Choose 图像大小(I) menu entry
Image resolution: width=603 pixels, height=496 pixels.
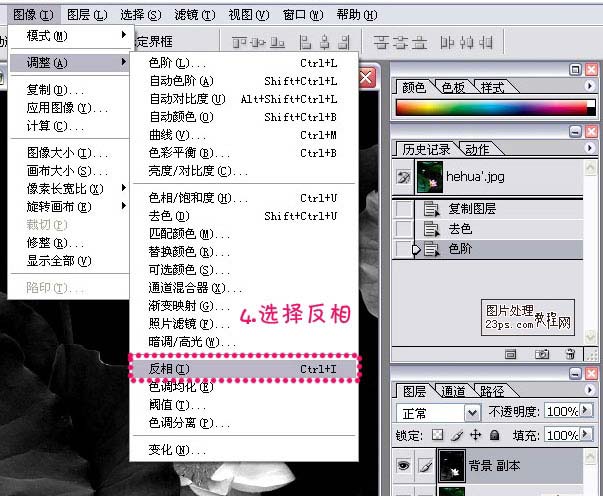(71, 153)
